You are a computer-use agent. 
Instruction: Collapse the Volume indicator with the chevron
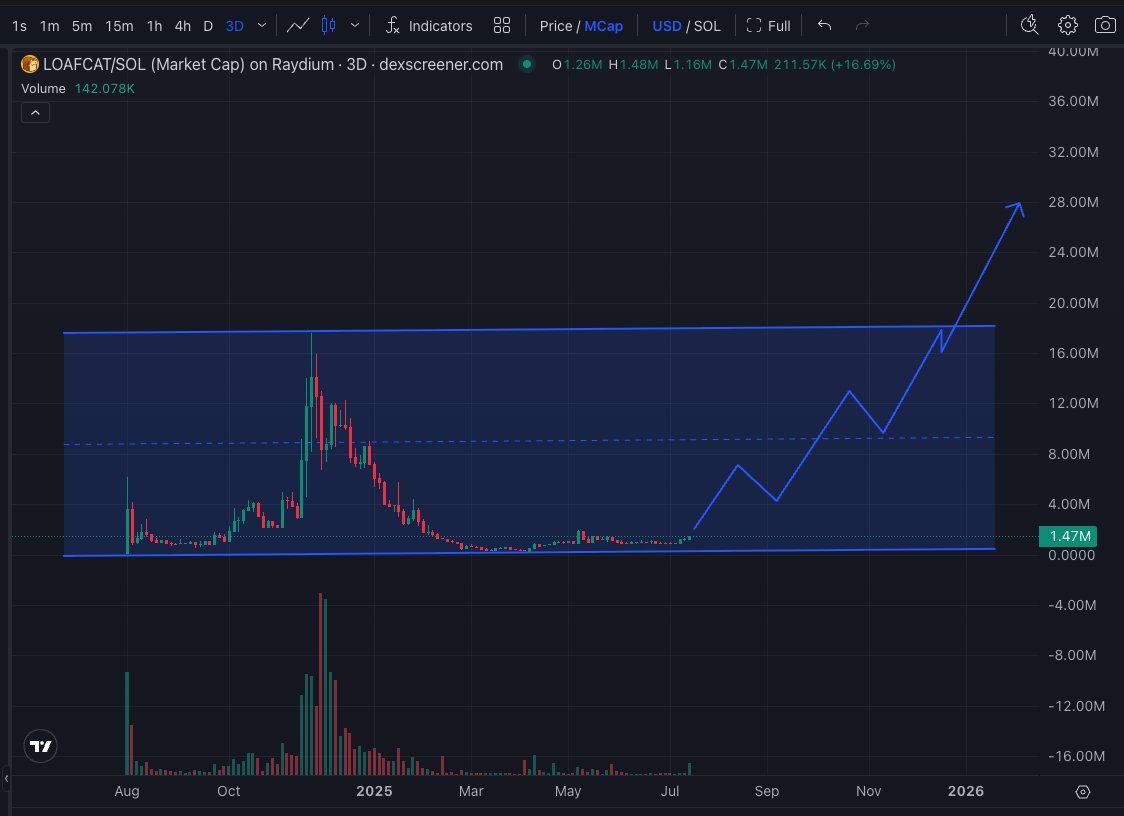tap(35, 112)
